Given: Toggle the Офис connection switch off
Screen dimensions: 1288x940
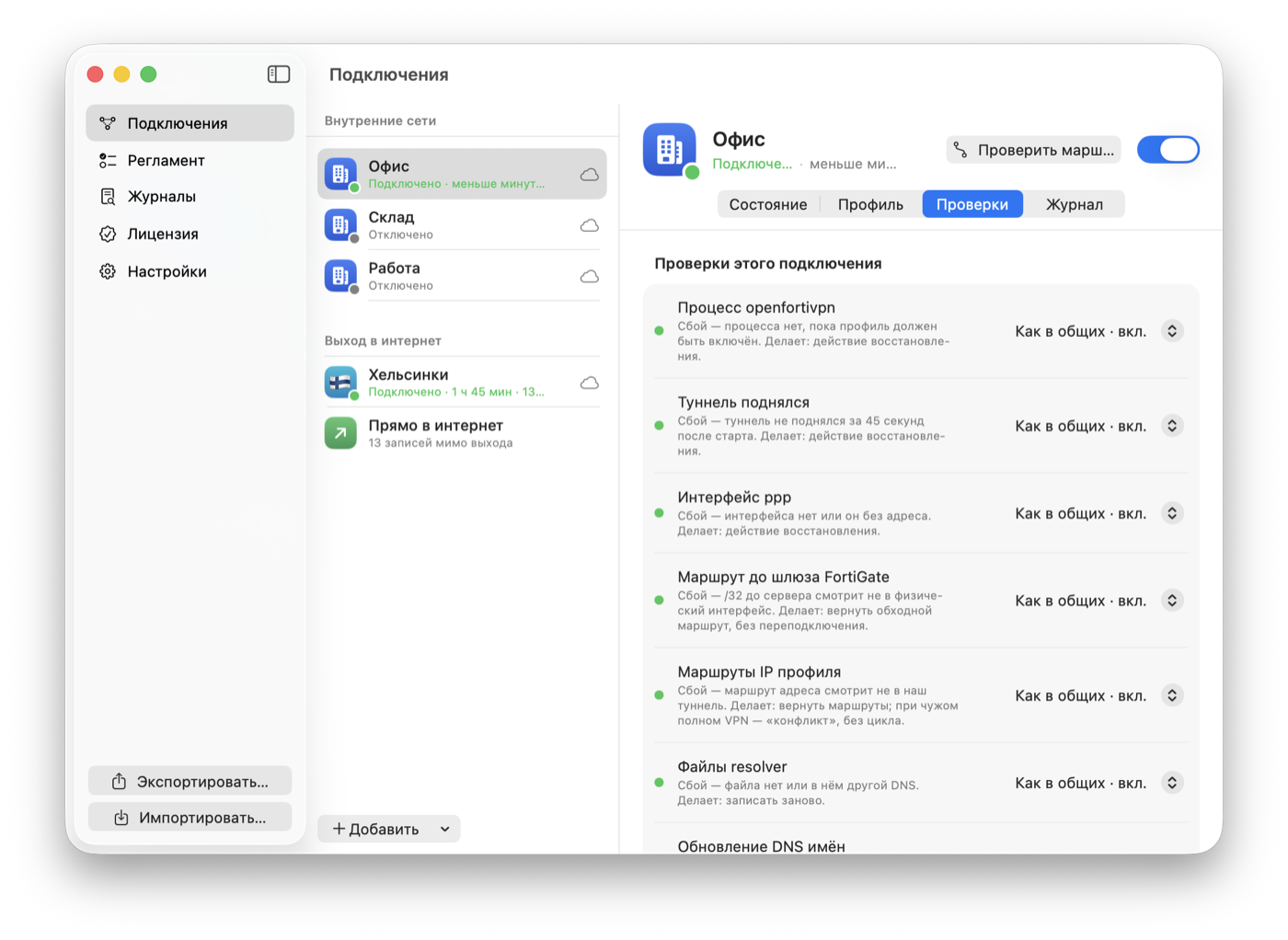Looking at the screenshot, I should pos(1168,149).
